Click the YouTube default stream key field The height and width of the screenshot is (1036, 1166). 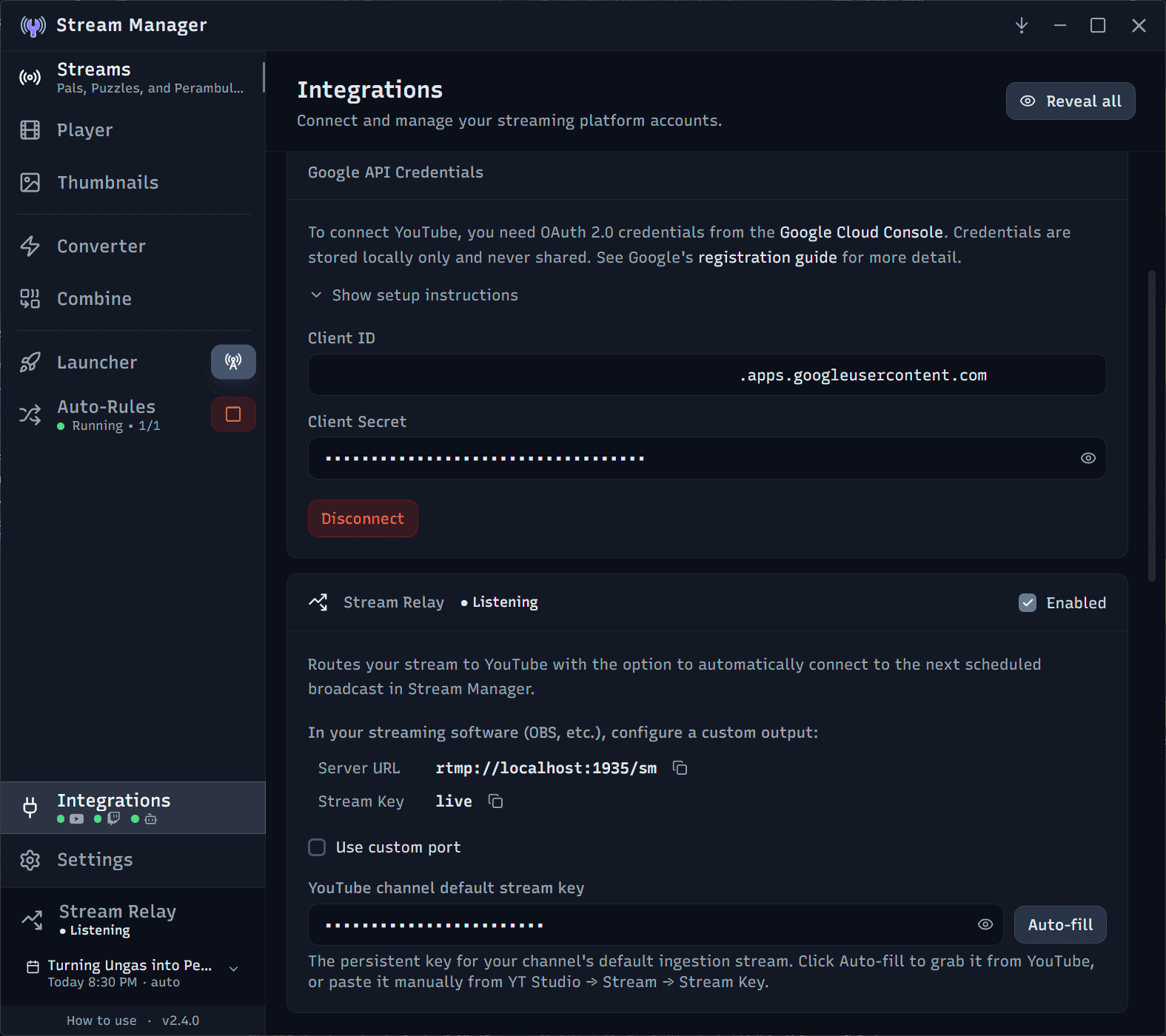(x=655, y=924)
